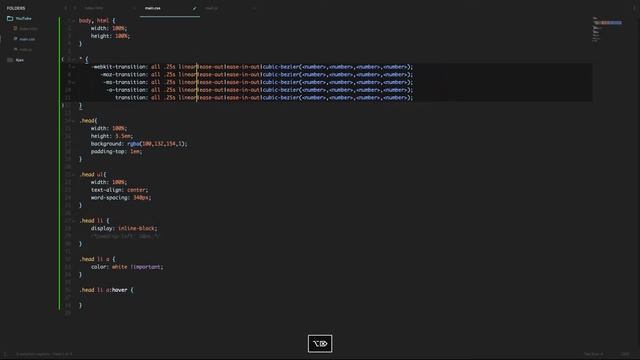Click the Youtube folder icon
Image resolution: width=640 pixels, height=360 pixels.
(x=10, y=18)
